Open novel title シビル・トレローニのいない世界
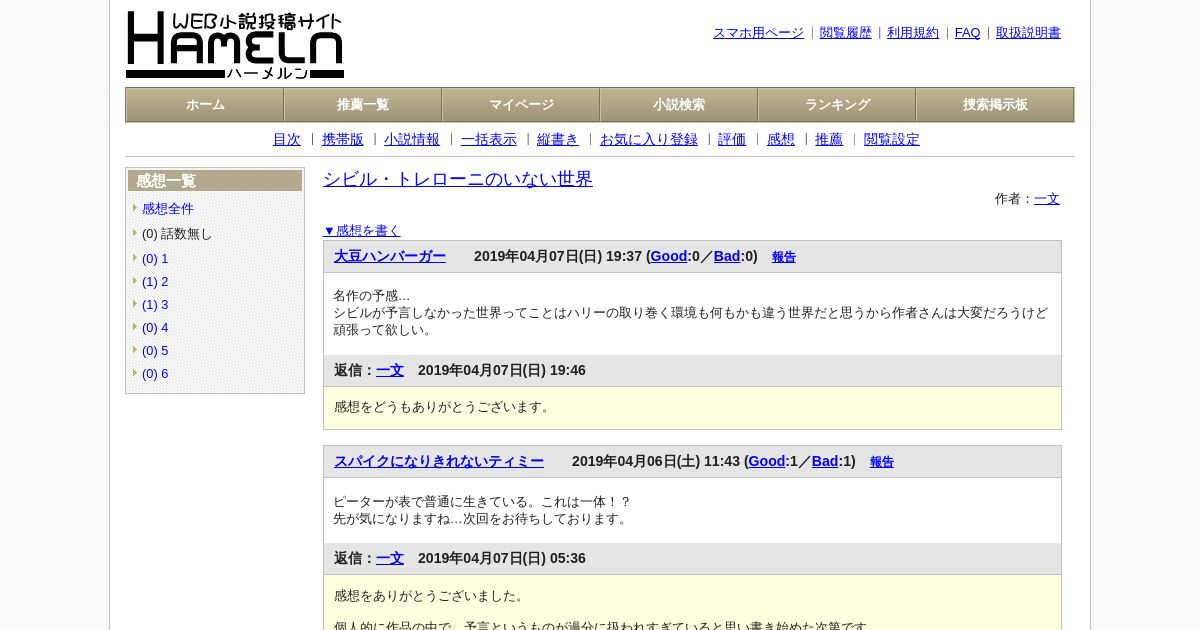 click(x=458, y=179)
